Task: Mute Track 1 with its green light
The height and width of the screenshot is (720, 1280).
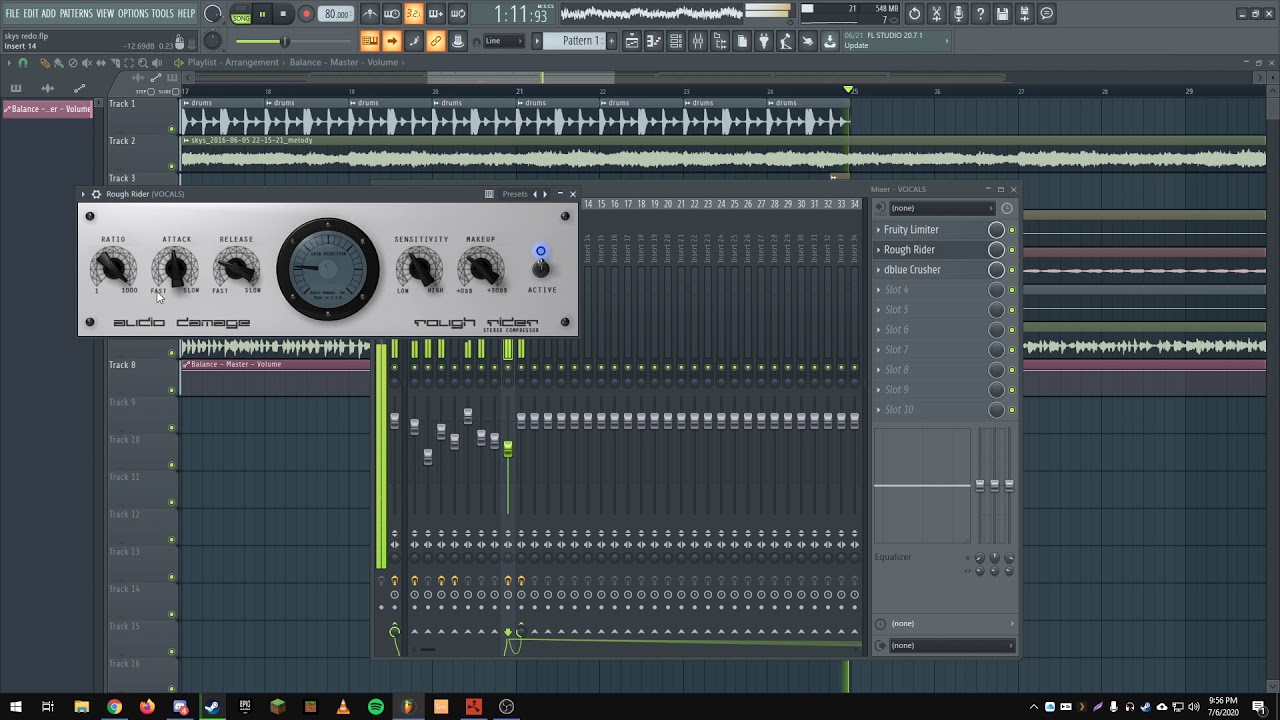Action: (172, 130)
